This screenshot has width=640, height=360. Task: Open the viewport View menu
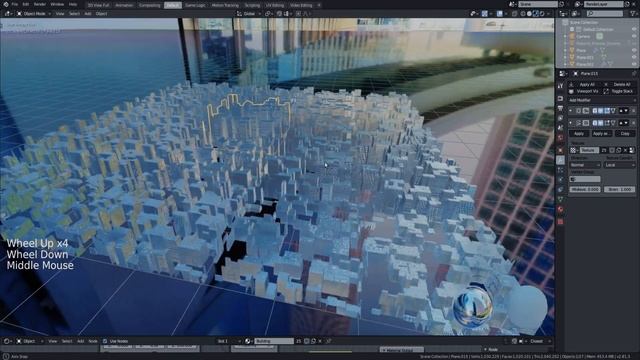pyautogui.click(x=60, y=13)
